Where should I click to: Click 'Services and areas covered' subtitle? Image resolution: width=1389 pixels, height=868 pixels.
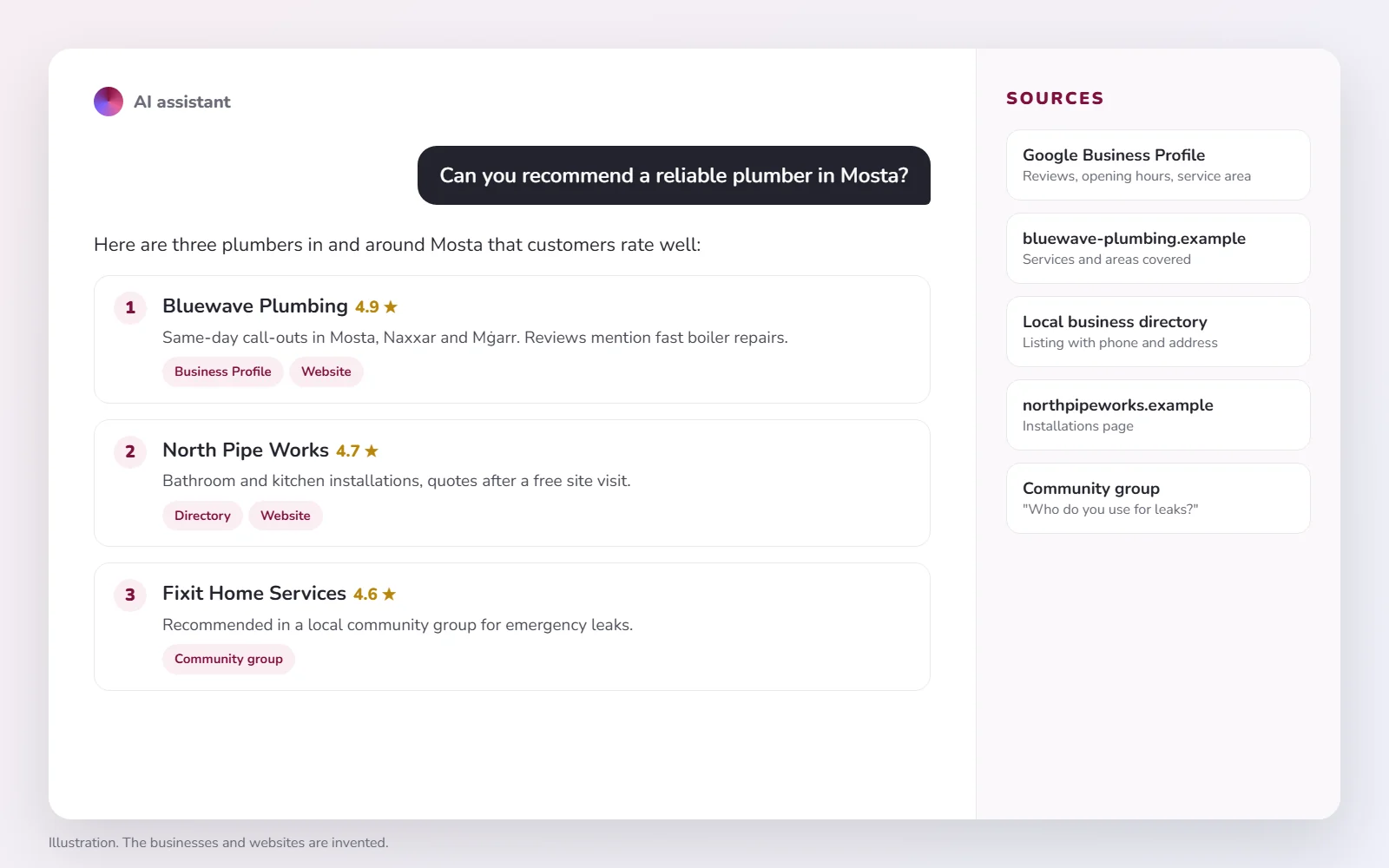tap(1107, 260)
